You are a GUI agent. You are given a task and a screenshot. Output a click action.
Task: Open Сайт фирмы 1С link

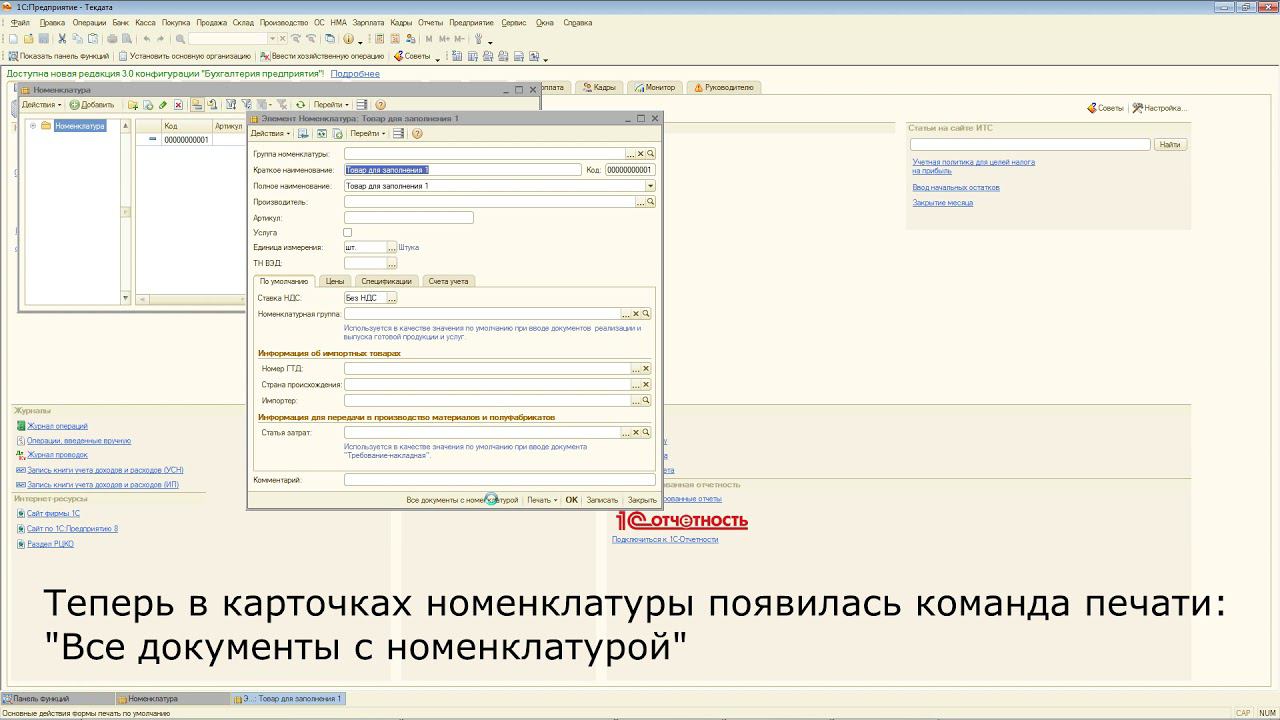point(53,514)
